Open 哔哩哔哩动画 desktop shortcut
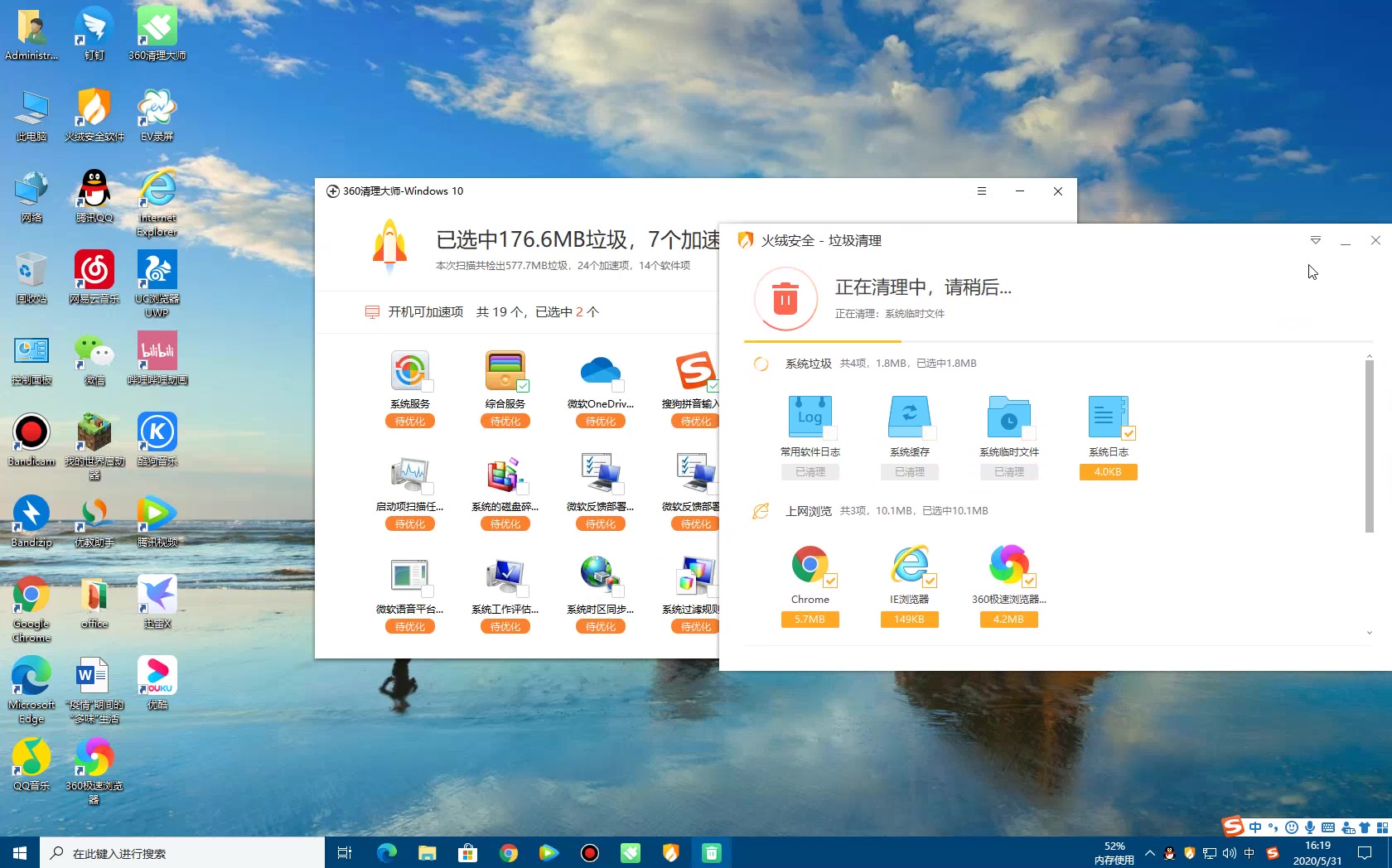 coord(157,358)
